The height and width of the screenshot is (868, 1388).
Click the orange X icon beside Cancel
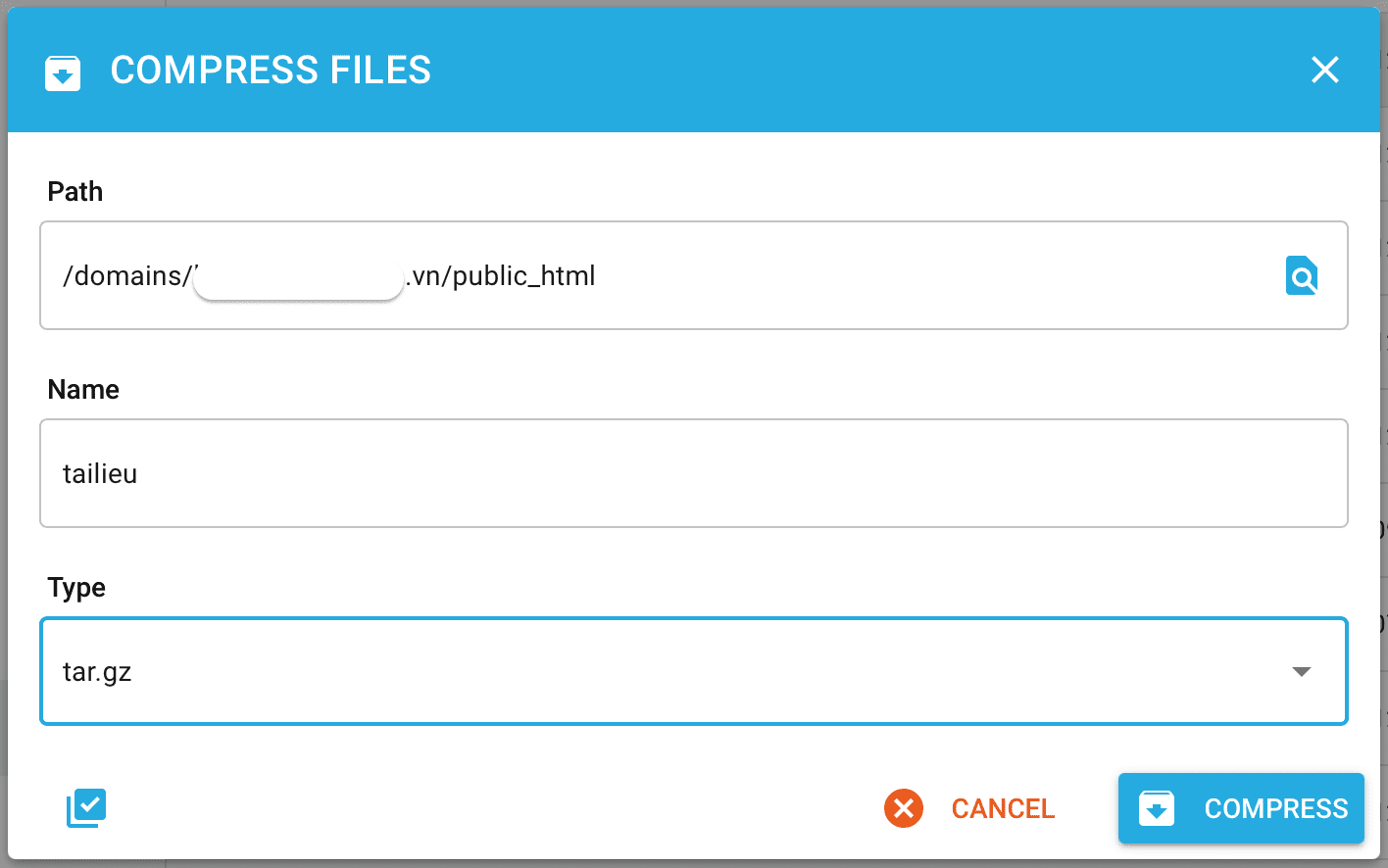pos(903,808)
